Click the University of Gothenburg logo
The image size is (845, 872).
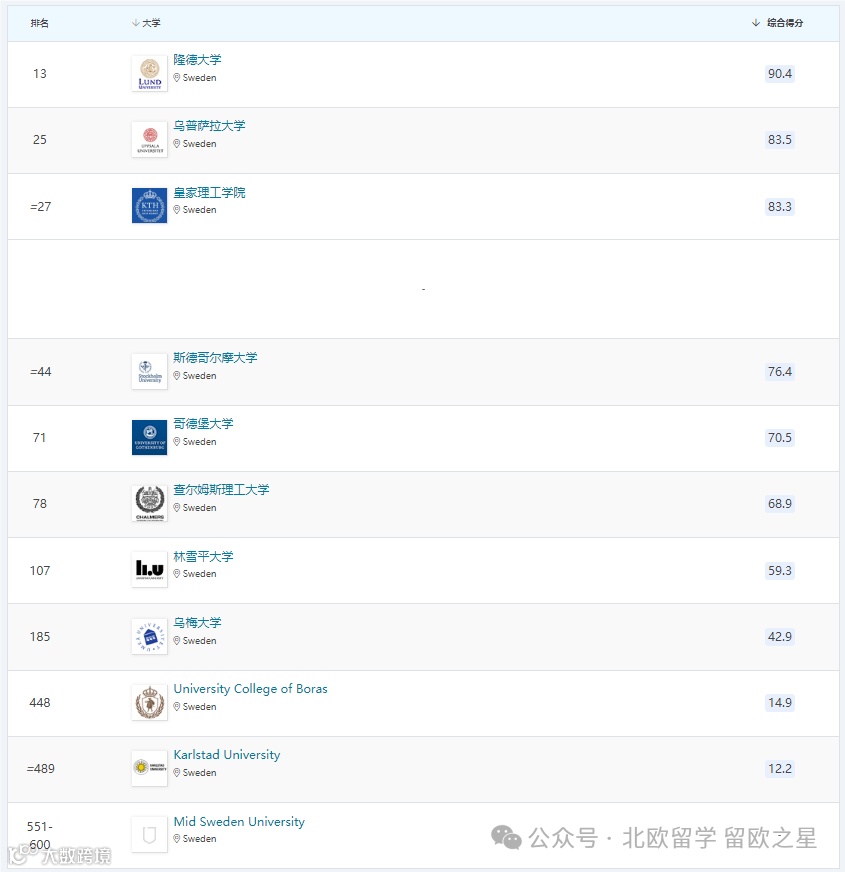pos(150,438)
